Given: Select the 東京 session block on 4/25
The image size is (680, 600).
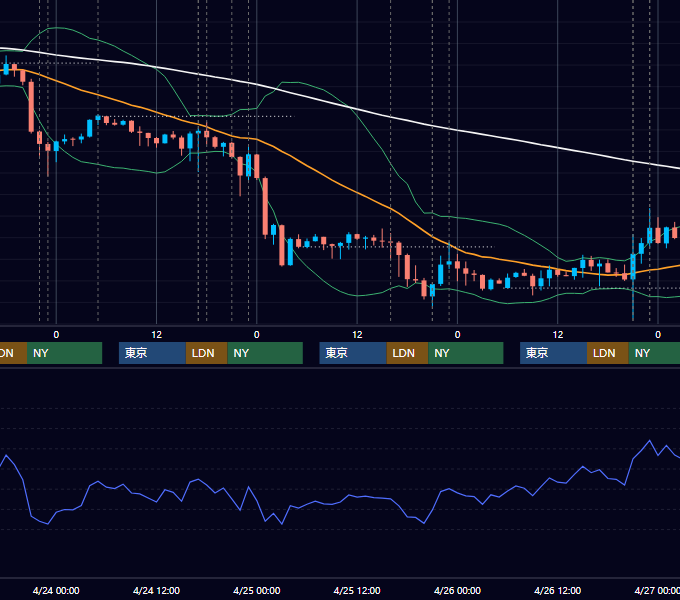Looking at the screenshot, I should [x=353, y=353].
